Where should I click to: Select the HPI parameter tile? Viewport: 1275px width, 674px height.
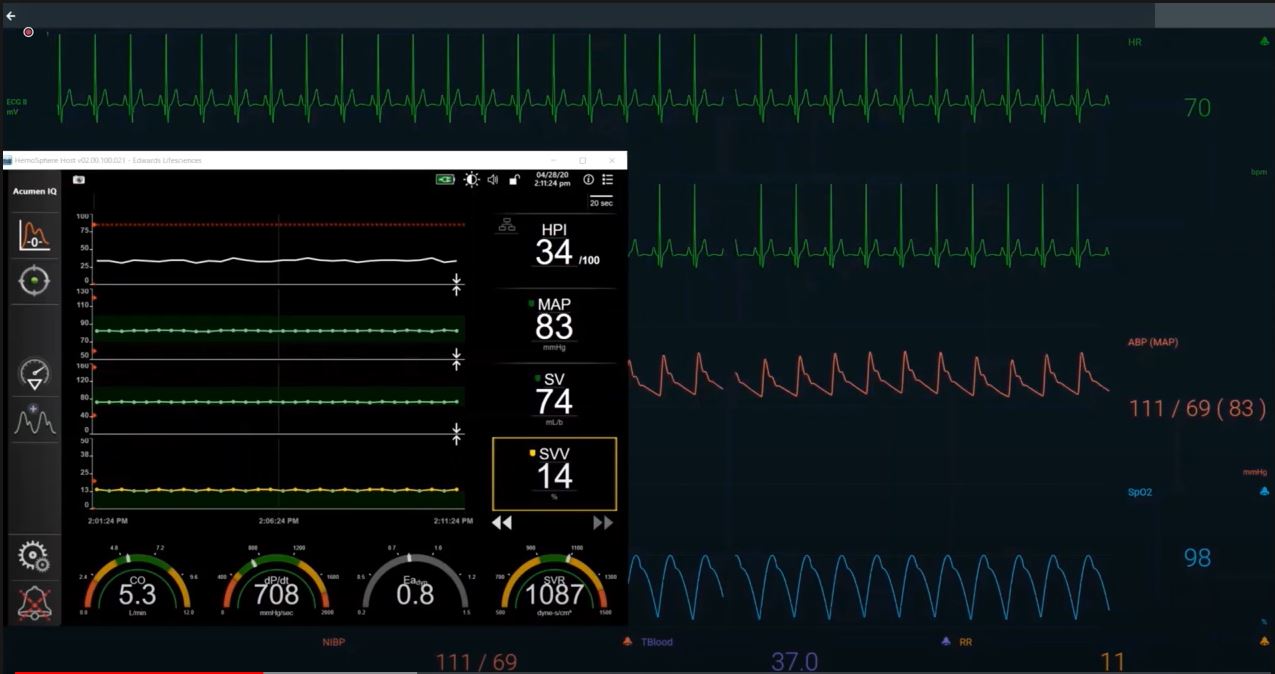click(x=554, y=245)
